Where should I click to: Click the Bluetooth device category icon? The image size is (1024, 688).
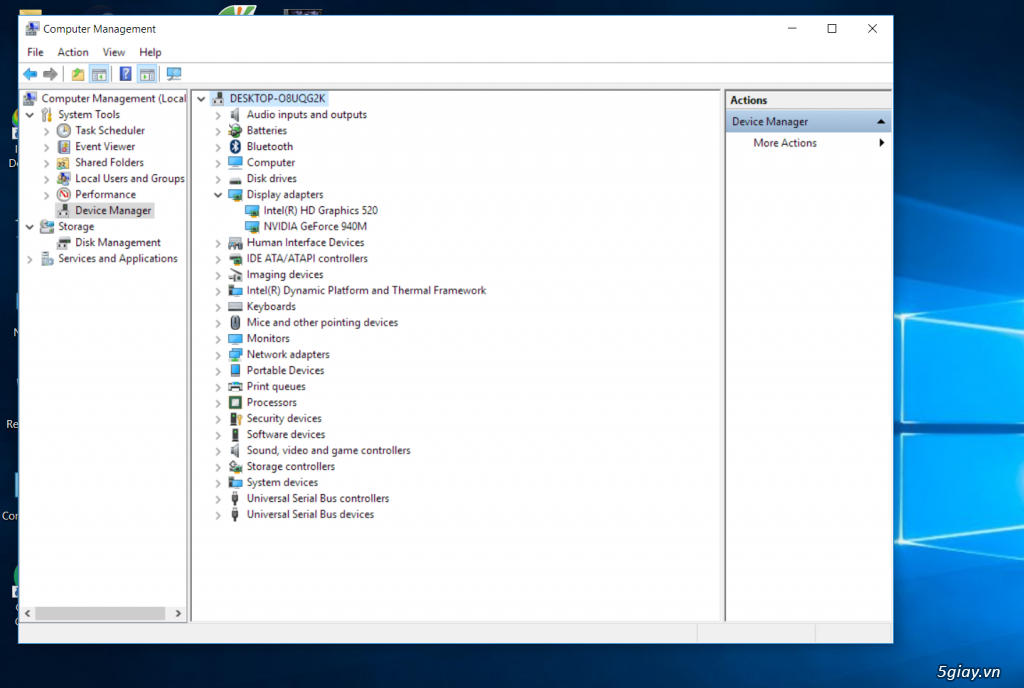235,147
